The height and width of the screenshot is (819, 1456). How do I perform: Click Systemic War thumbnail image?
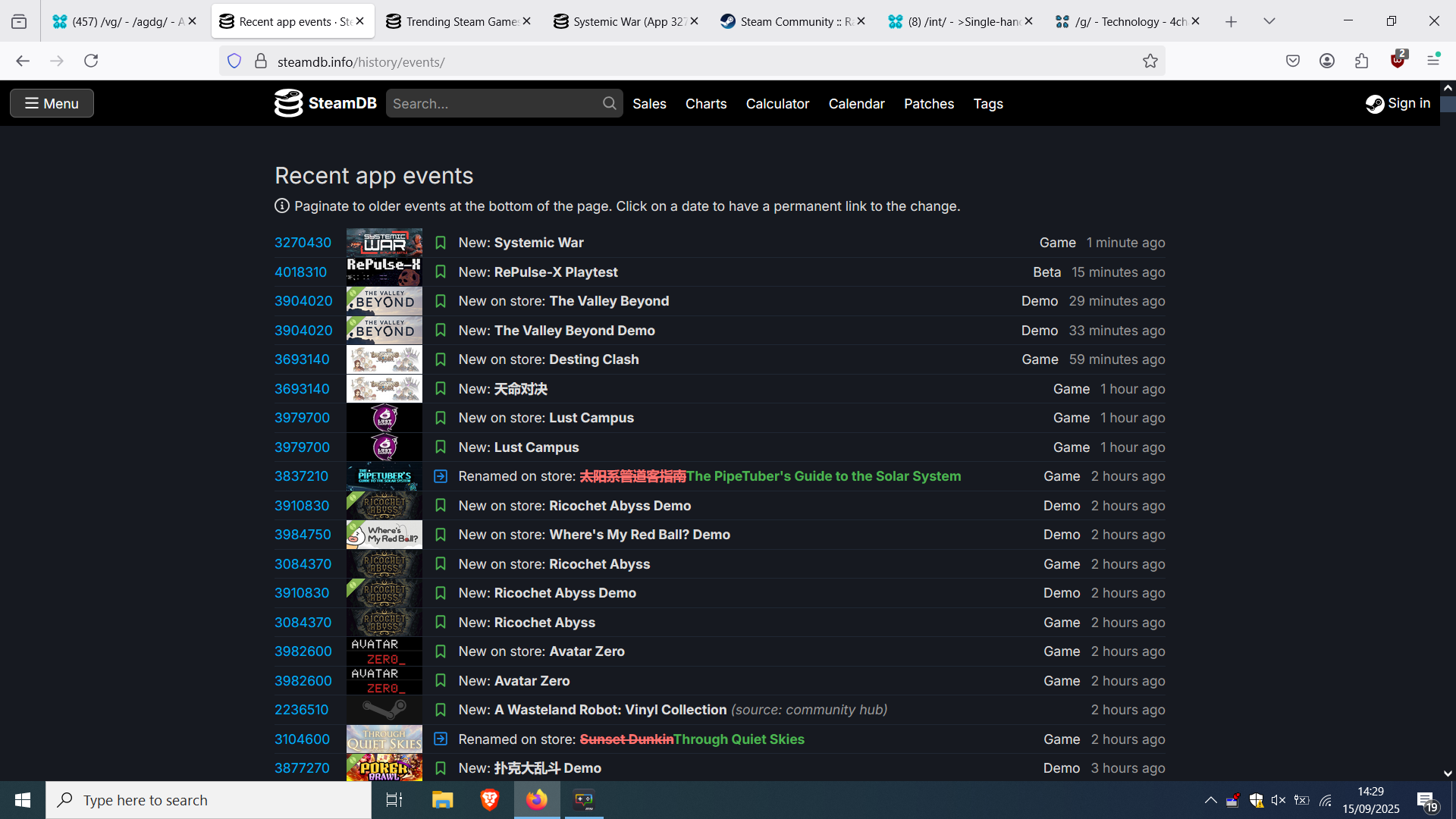pyautogui.click(x=384, y=243)
